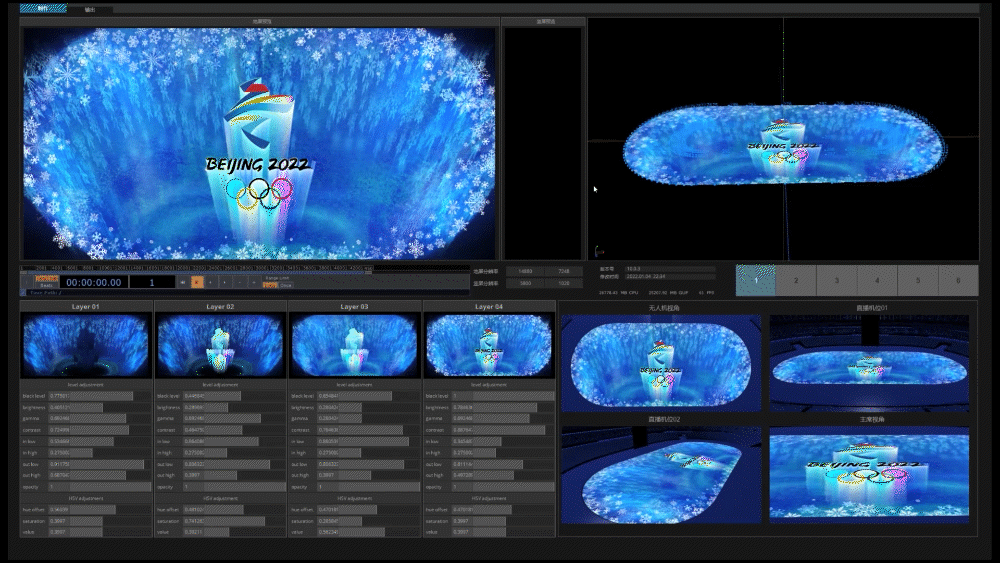Click the 1020 resolution field
This screenshot has width=1000, height=563.
point(564,283)
